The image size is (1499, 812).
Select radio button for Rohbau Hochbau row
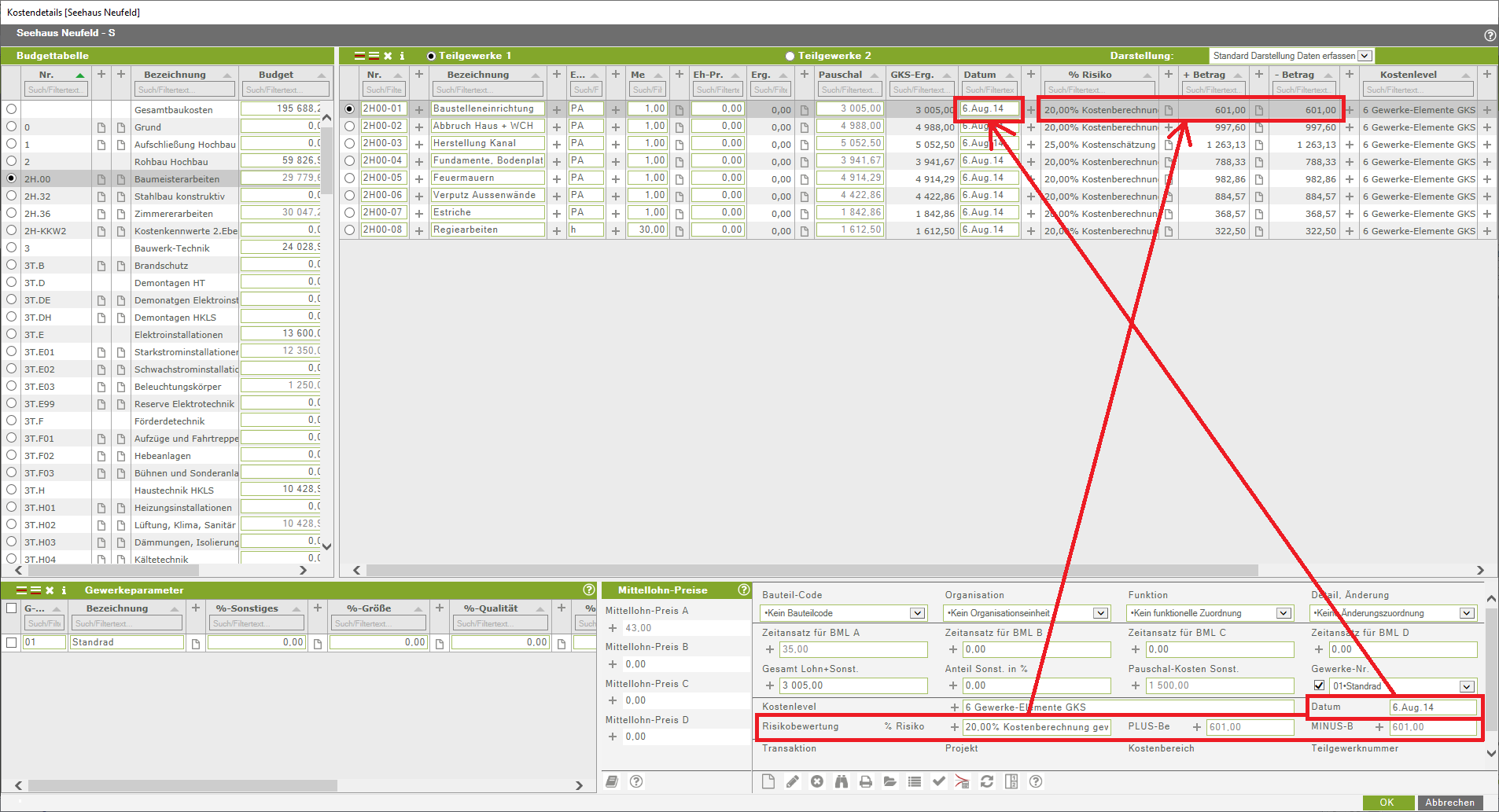point(11,161)
